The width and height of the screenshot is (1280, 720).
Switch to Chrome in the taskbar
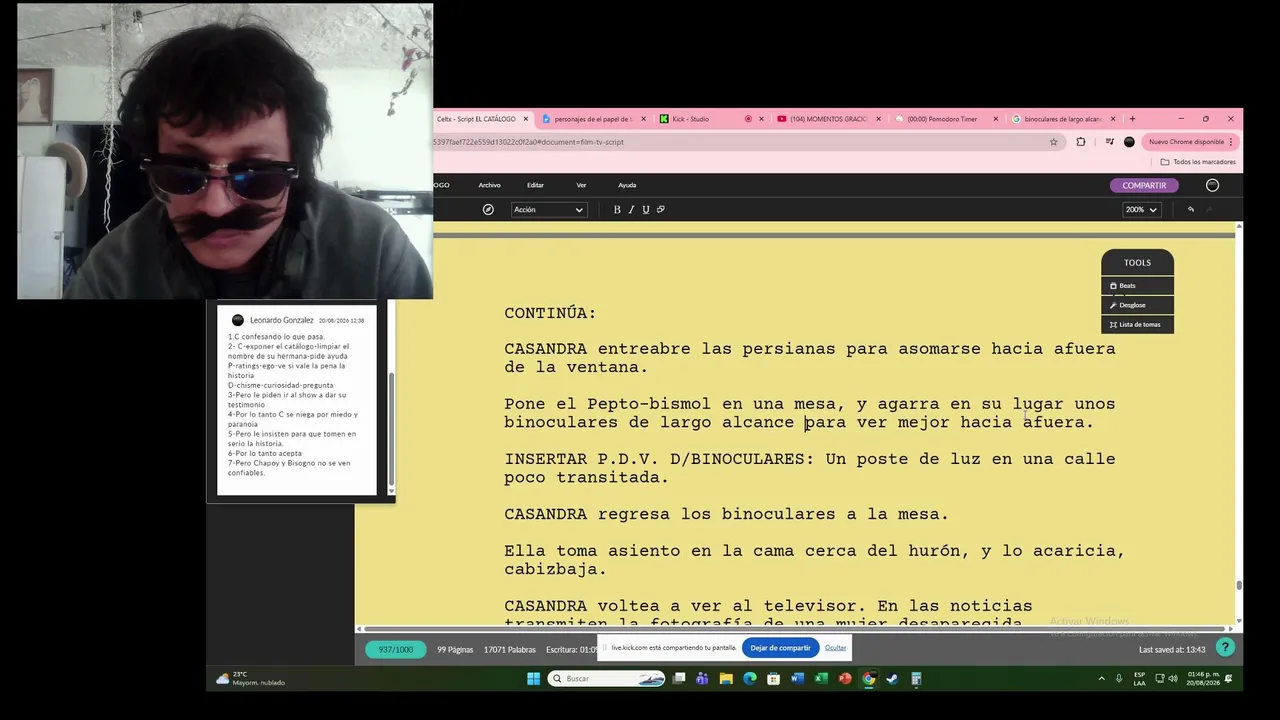click(x=869, y=679)
